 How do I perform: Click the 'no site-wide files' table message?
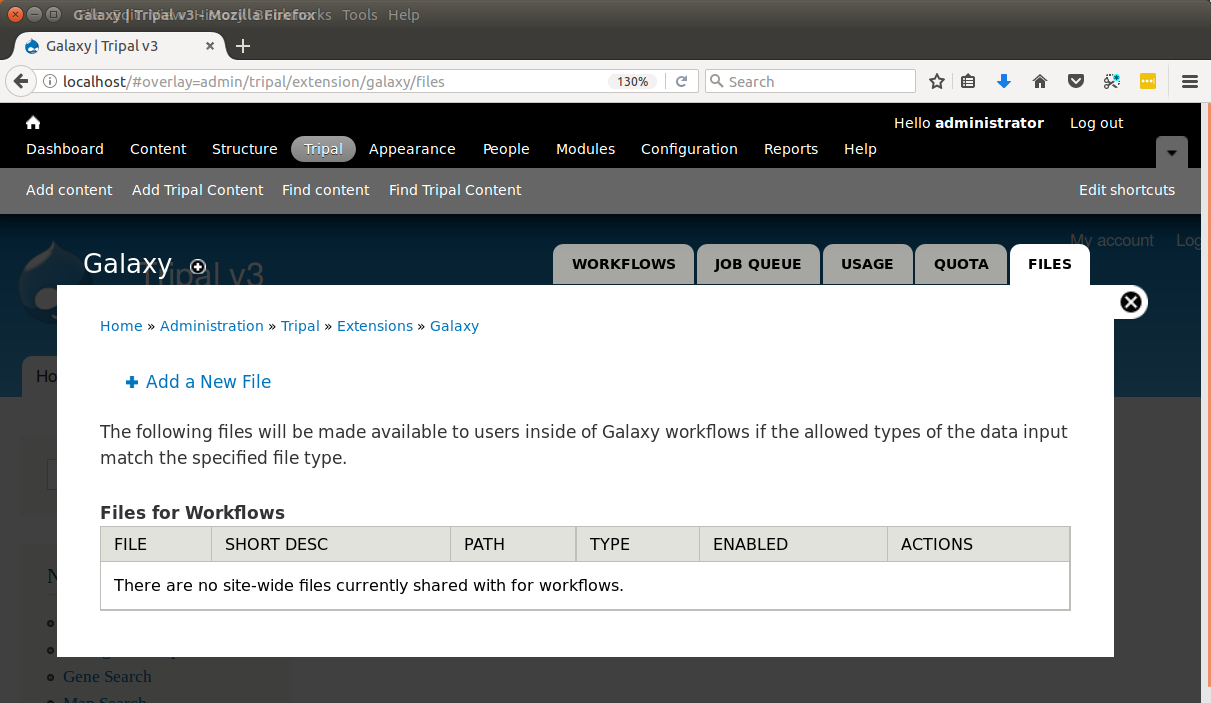coord(369,585)
